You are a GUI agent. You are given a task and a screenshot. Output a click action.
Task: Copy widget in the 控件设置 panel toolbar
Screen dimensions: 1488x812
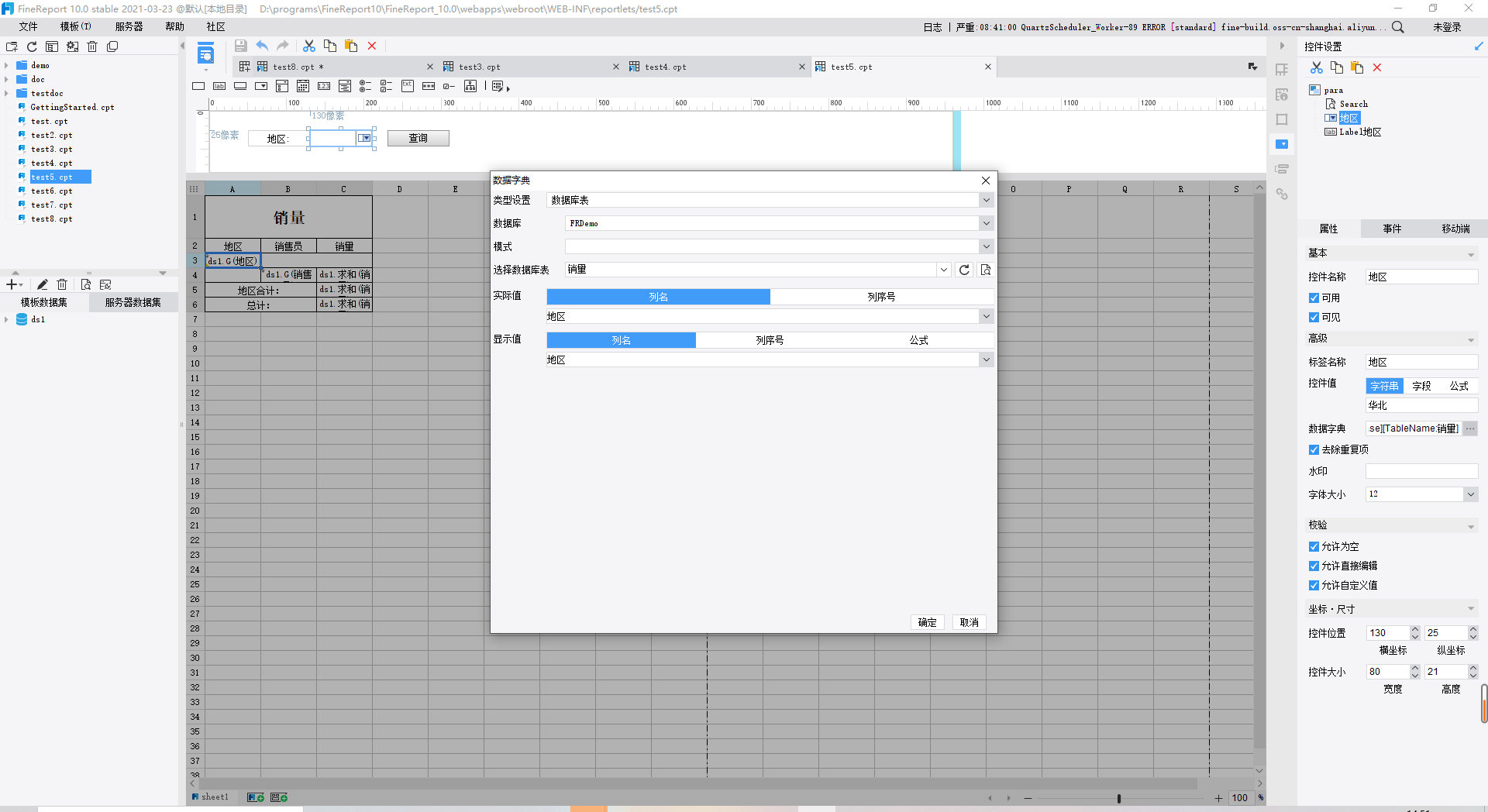point(1337,67)
